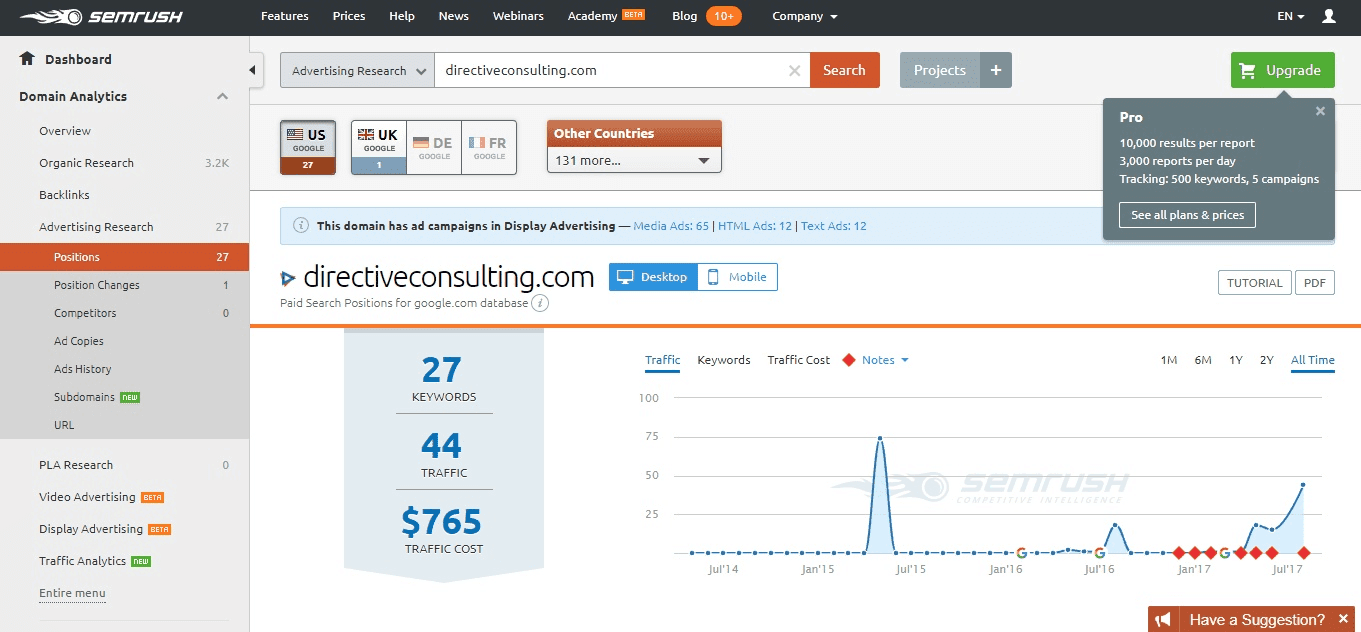The width and height of the screenshot is (1361, 632).
Task: Collapse the Domain Analytics section
Action: (x=222, y=96)
